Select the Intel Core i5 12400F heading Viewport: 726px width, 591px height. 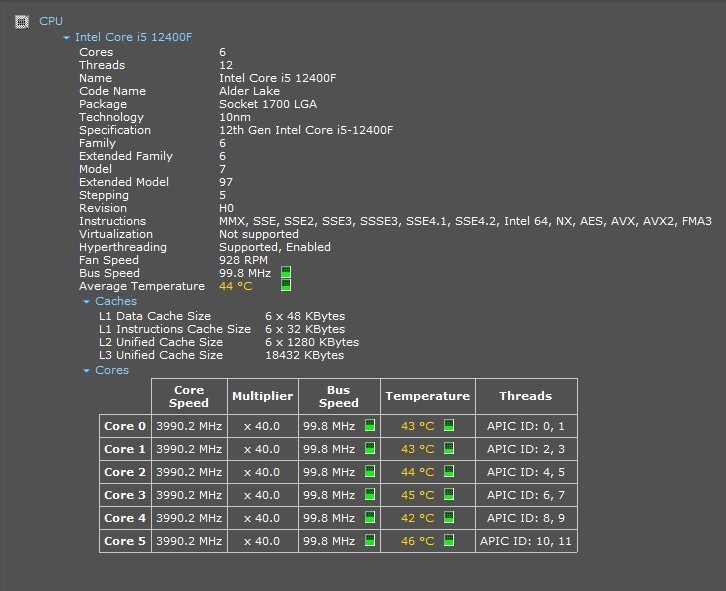[x=133, y=37]
